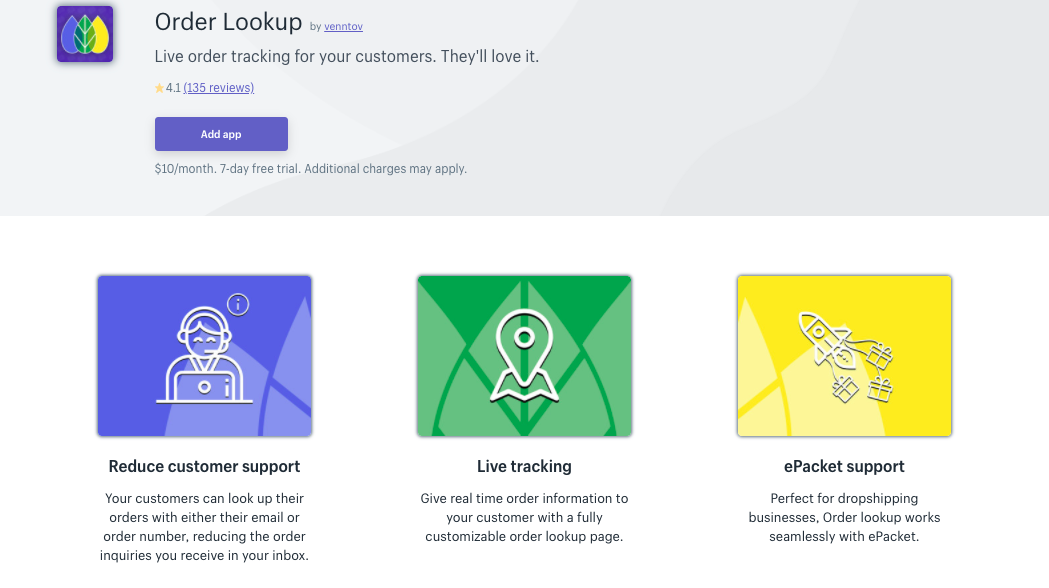Viewport: 1049px width, 588px height.
Task: Select the blue Reduce customer support image
Action: click(205, 356)
